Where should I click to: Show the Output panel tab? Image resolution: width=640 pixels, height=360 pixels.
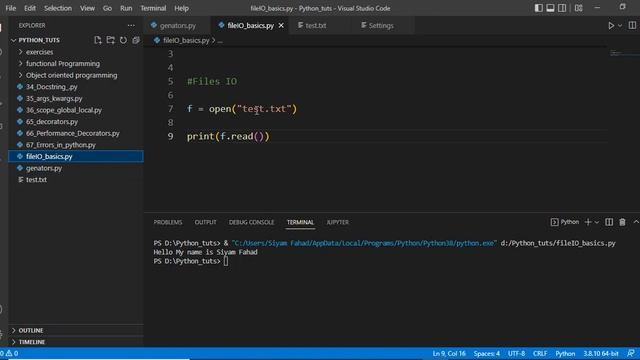[205, 222]
